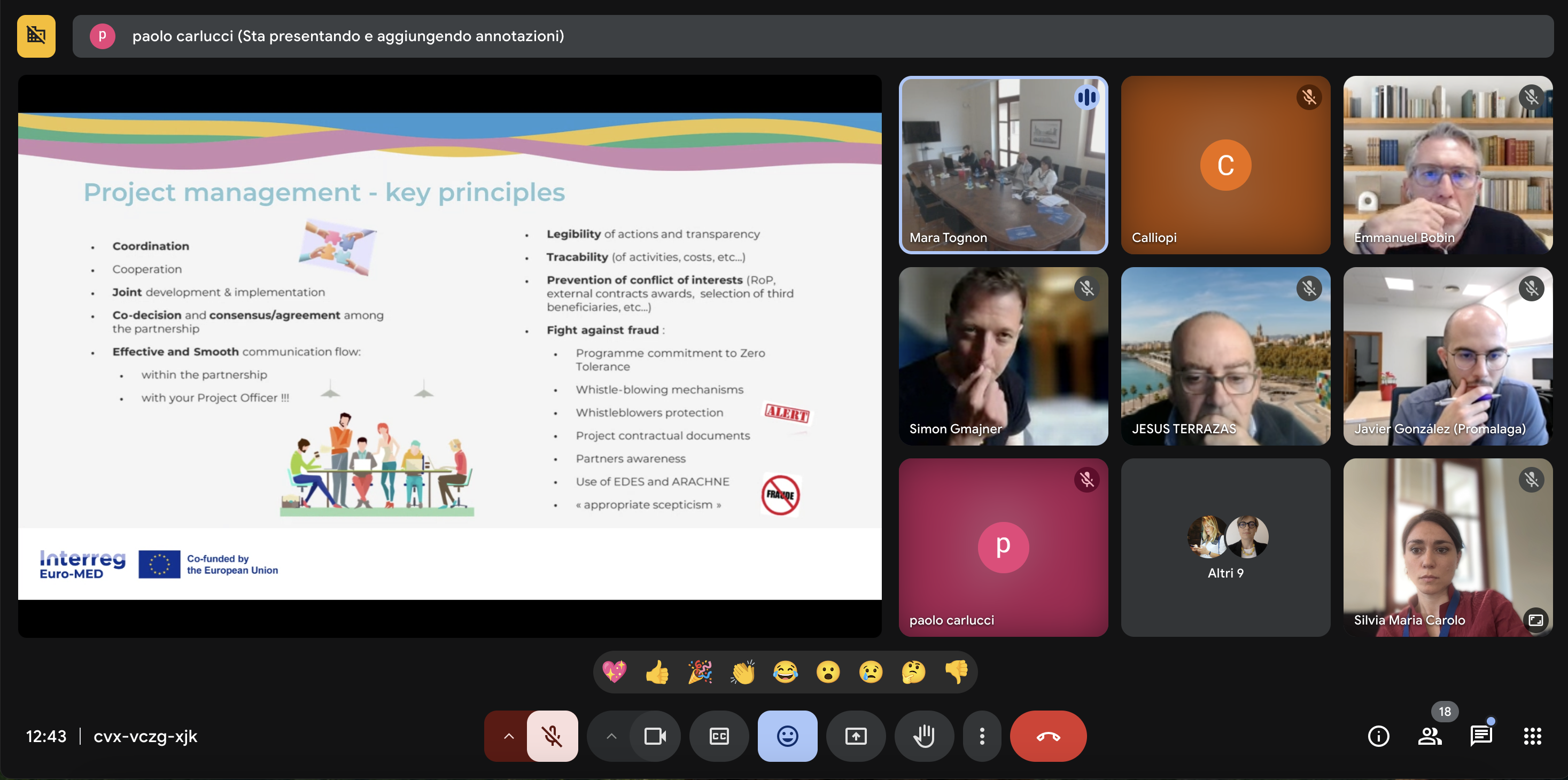1568x780 pixels.
Task: Click the presenter name banner text
Action: [x=348, y=36]
